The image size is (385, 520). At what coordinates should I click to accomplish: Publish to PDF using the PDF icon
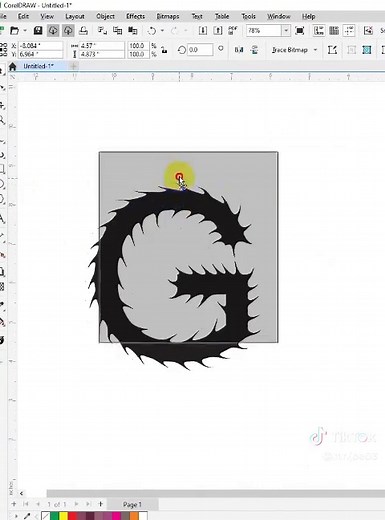coord(233,31)
